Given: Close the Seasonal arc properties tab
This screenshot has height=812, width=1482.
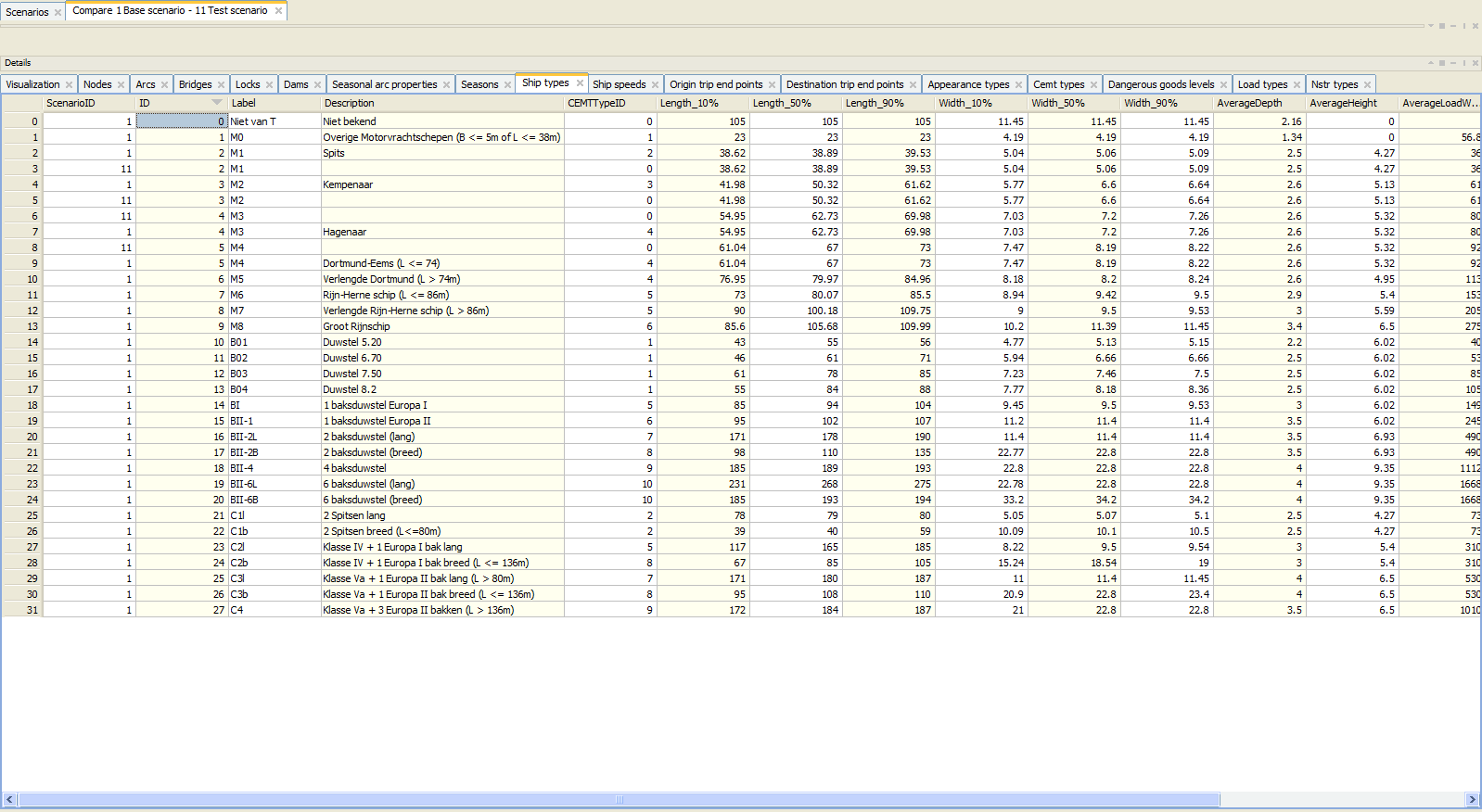Looking at the screenshot, I should pyautogui.click(x=446, y=84).
